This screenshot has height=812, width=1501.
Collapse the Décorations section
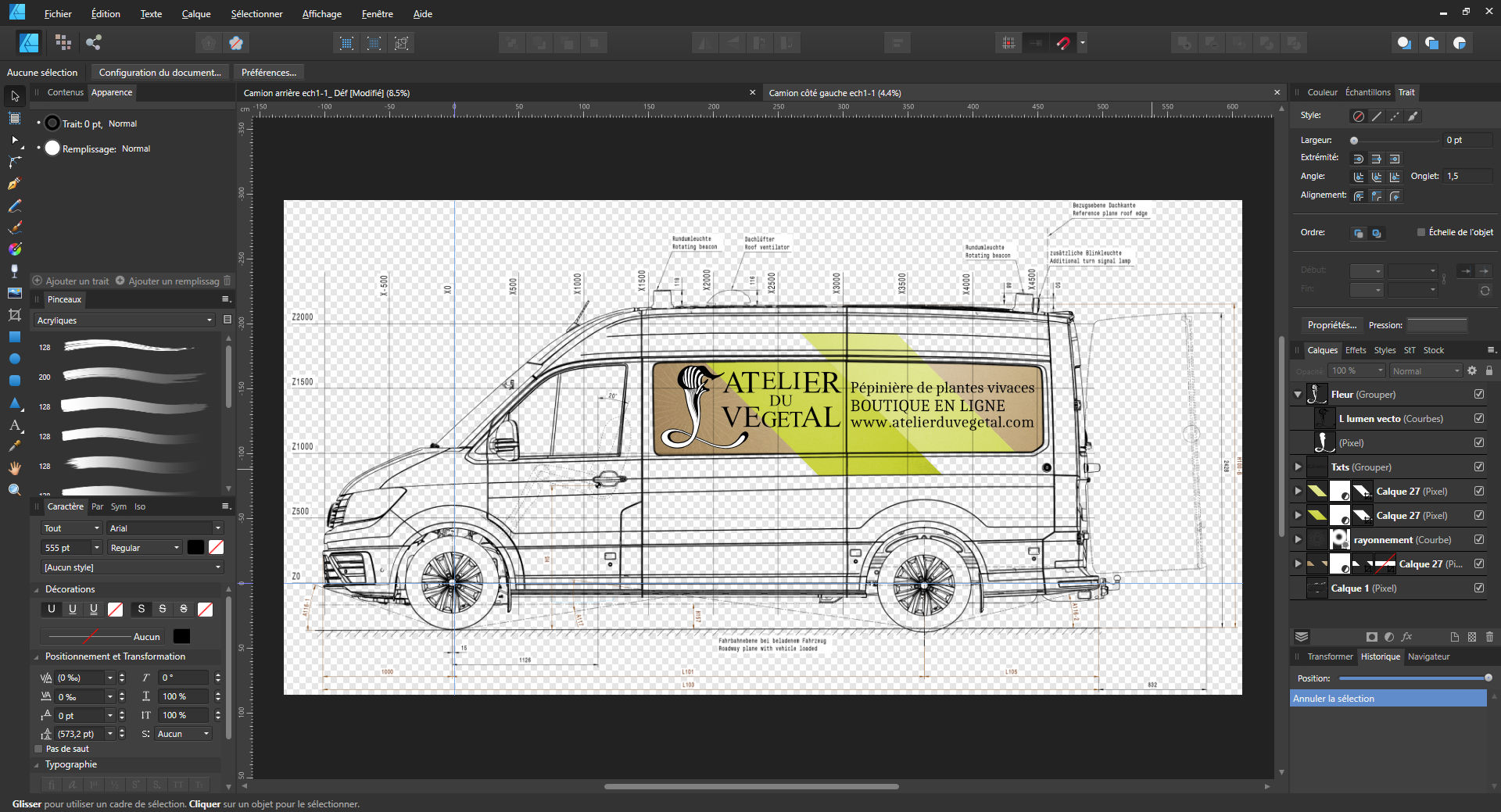(37, 590)
